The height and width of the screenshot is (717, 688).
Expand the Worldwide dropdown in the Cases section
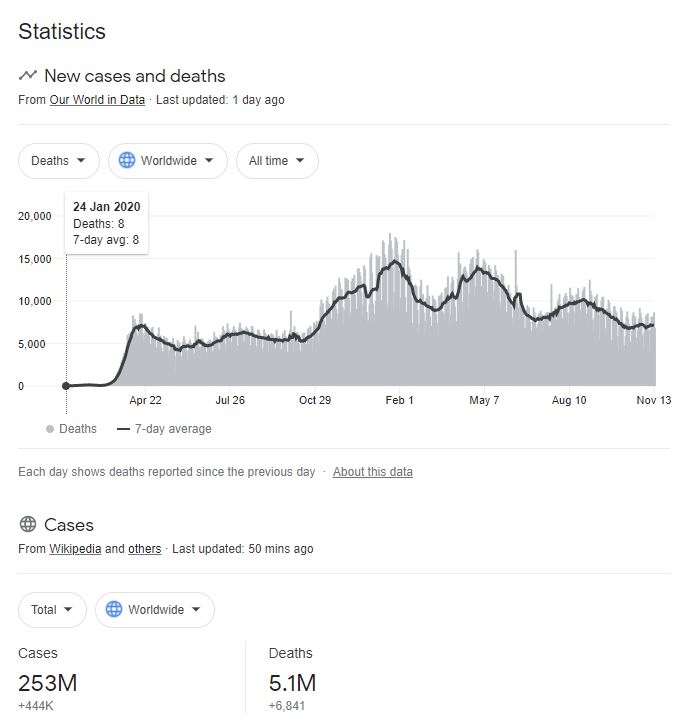point(155,609)
